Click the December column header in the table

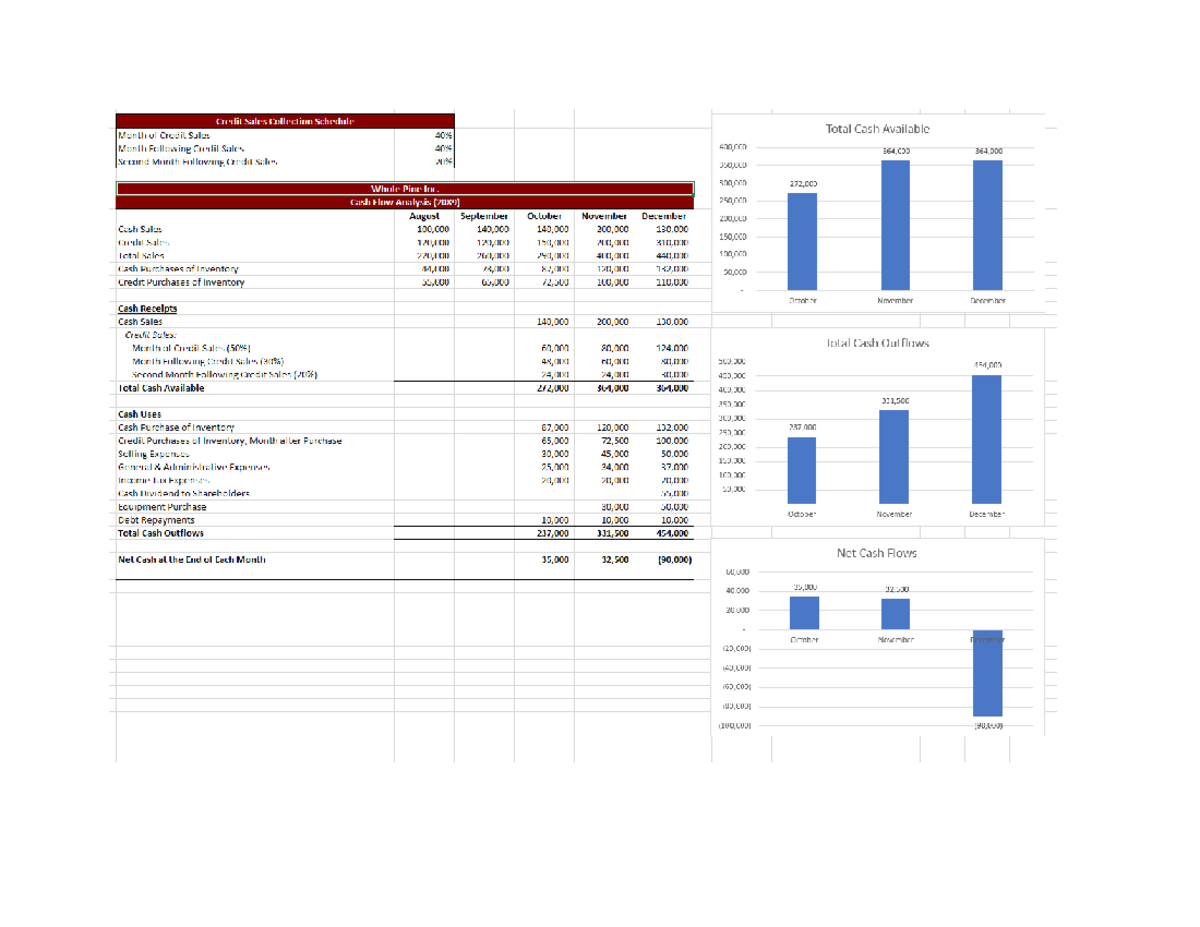coord(664,215)
